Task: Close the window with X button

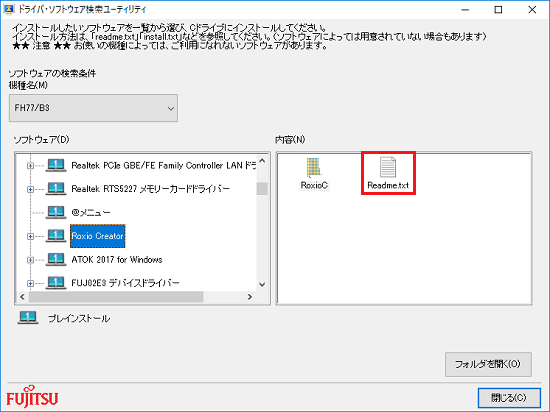Action: (532, 10)
